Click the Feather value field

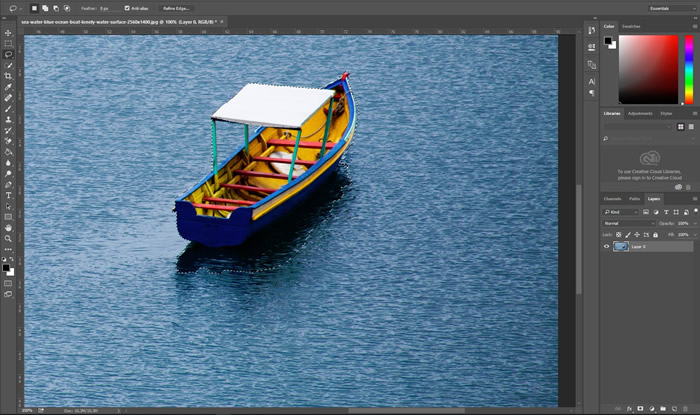(109, 8)
